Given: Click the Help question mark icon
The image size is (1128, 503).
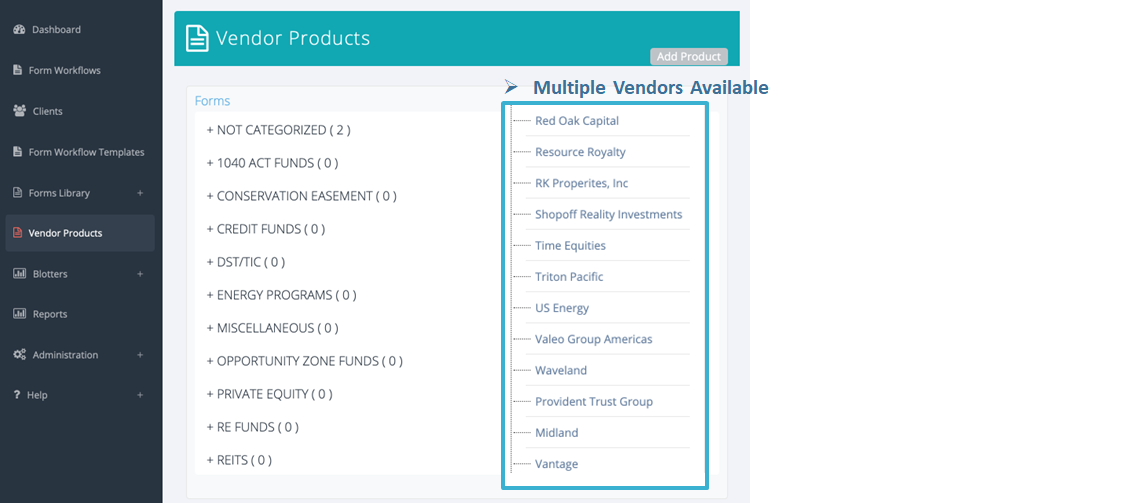Looking at the screenshot, I should (x=17, y=395).
